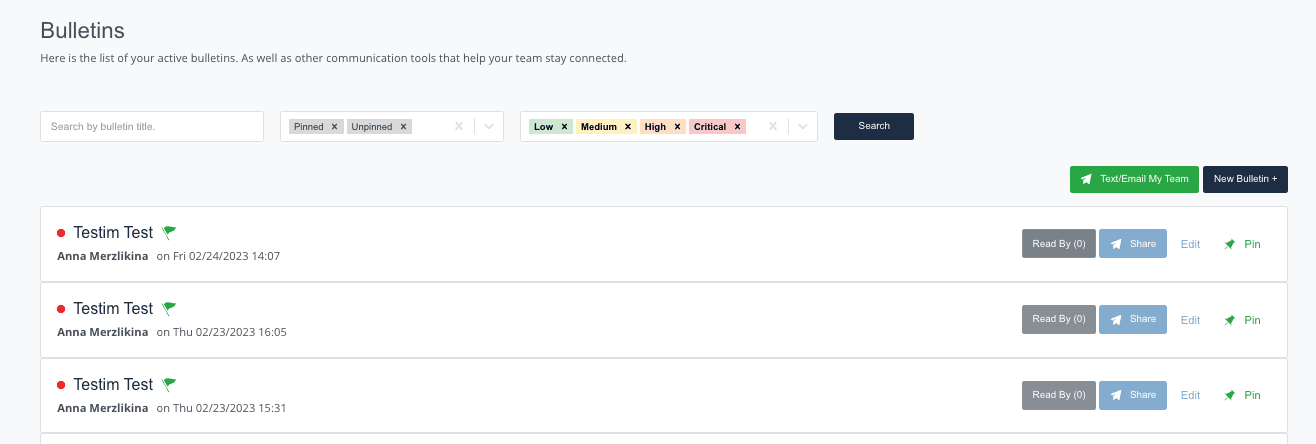Click Anna Merzlikina on the 14:07 bulletin
The image size is (1316, 444).
coord(103,256)
